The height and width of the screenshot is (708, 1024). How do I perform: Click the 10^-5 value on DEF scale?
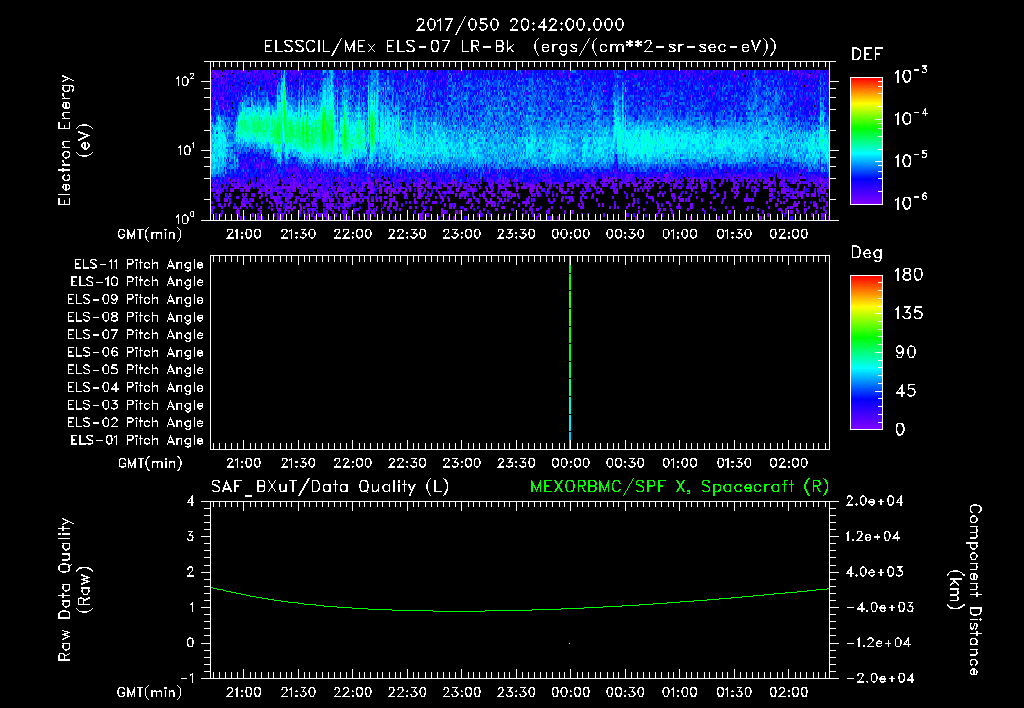coord(910,160)
